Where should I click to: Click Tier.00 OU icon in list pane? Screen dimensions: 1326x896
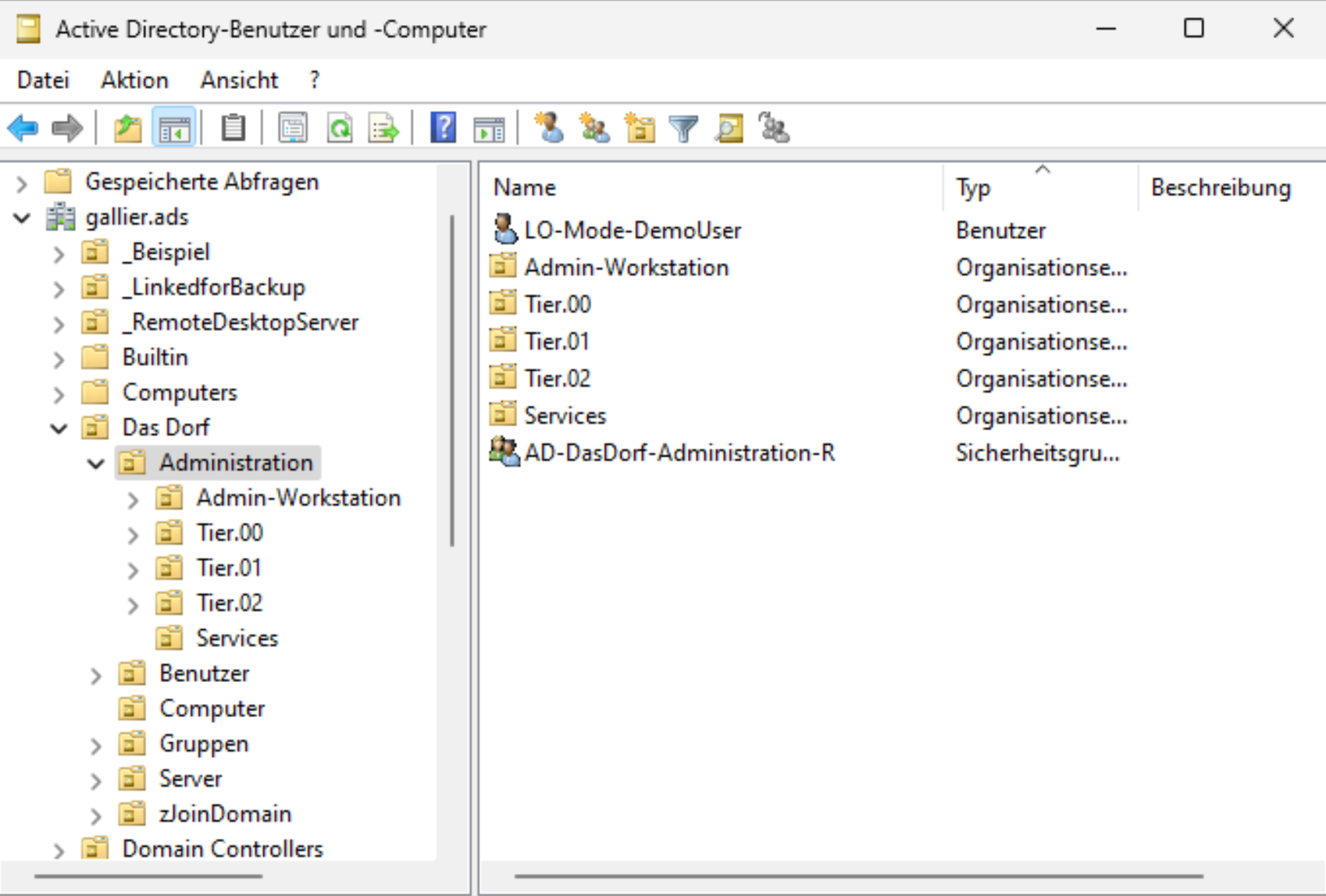pyautogui.click(x=503, y=303)
